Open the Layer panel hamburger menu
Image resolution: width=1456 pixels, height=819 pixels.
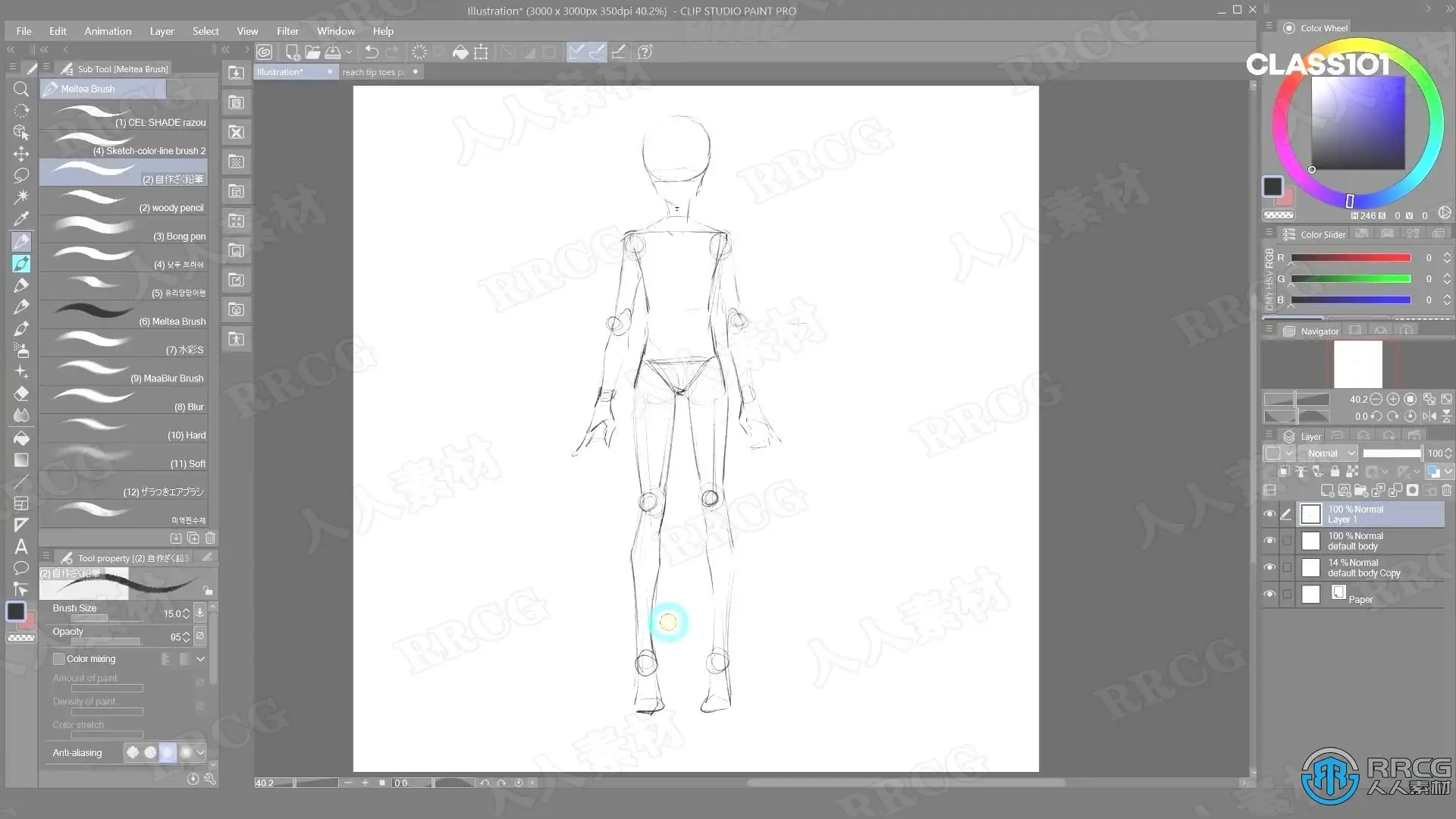[x=1269, y=435]
